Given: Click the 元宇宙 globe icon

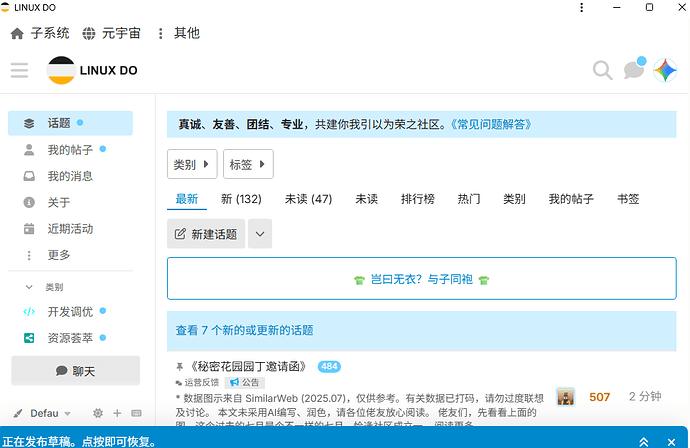Looking at the screenshot, I should coord(89,33).
